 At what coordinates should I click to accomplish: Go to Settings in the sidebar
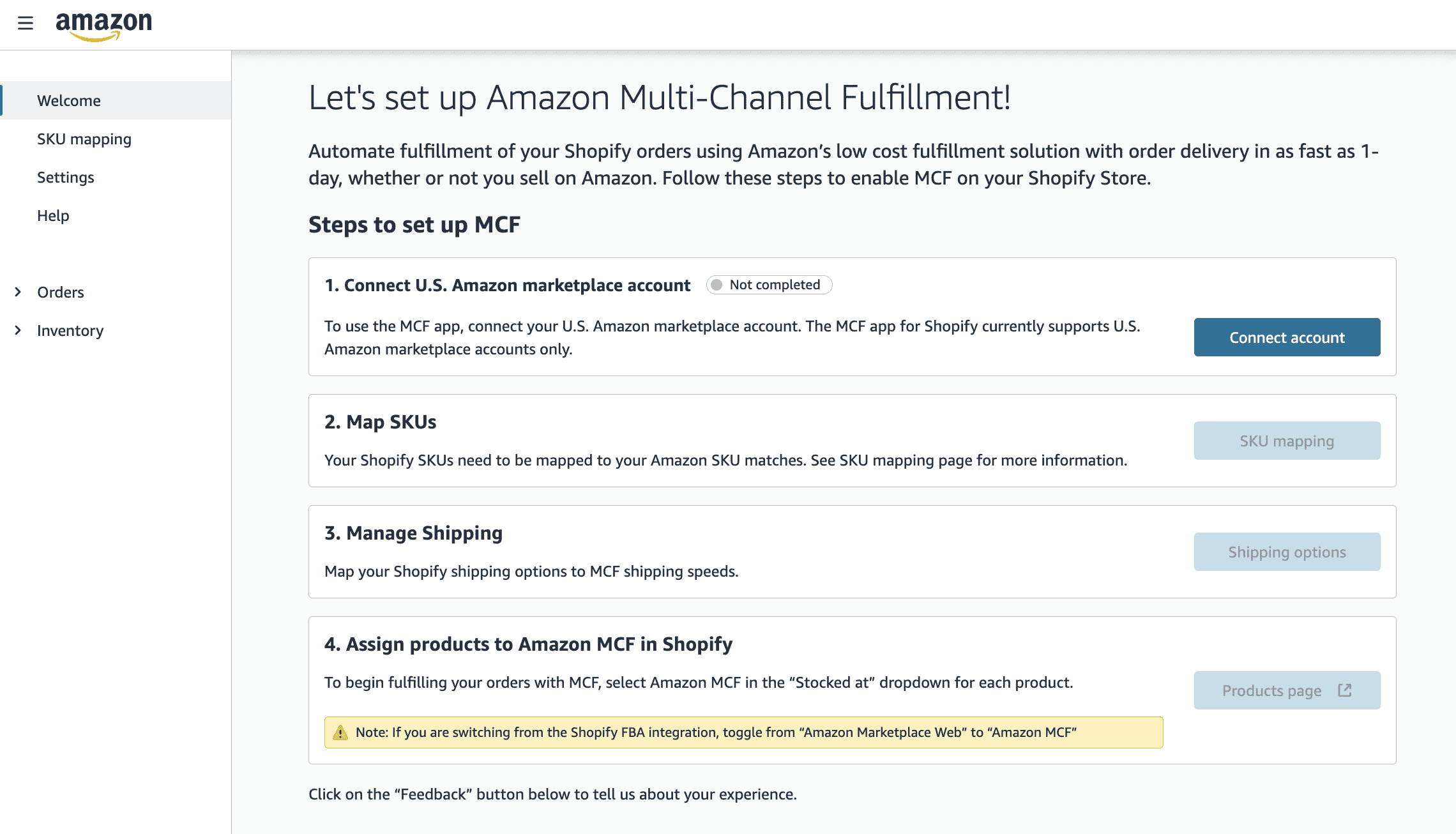(66, 177)
